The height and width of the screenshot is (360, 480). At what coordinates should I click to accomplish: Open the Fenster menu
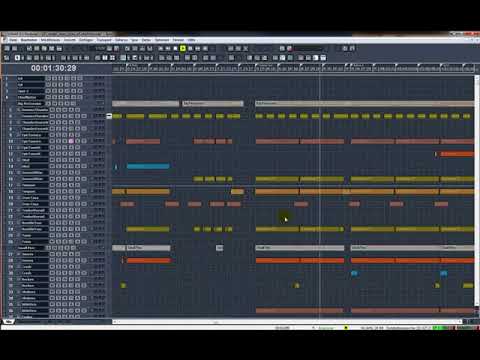point(178,40)
